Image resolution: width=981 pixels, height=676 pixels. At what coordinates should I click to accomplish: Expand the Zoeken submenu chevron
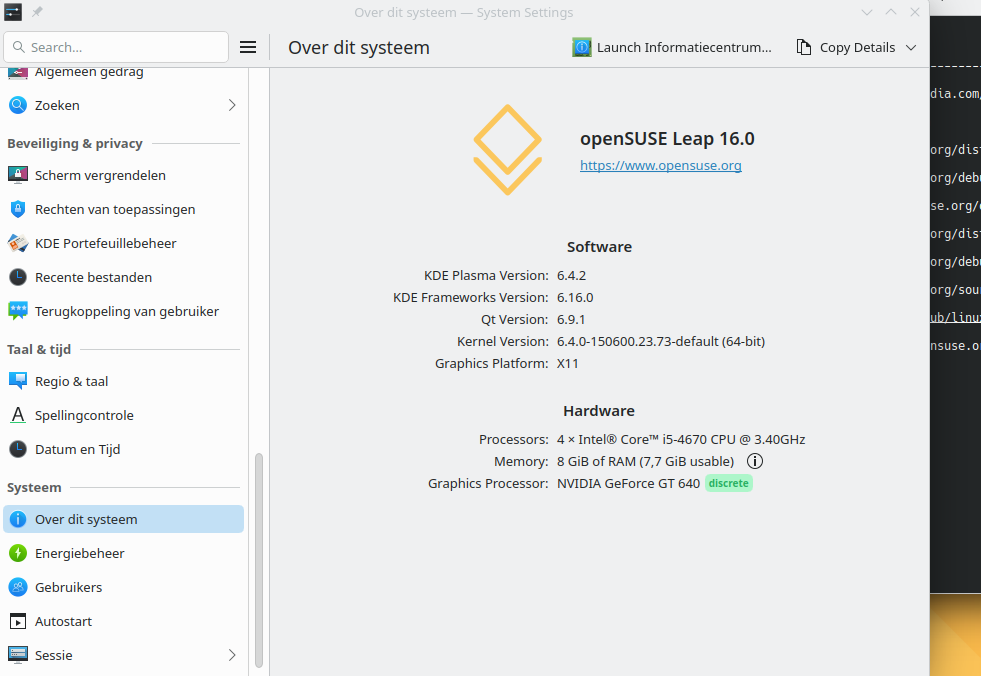click(232, 105)
